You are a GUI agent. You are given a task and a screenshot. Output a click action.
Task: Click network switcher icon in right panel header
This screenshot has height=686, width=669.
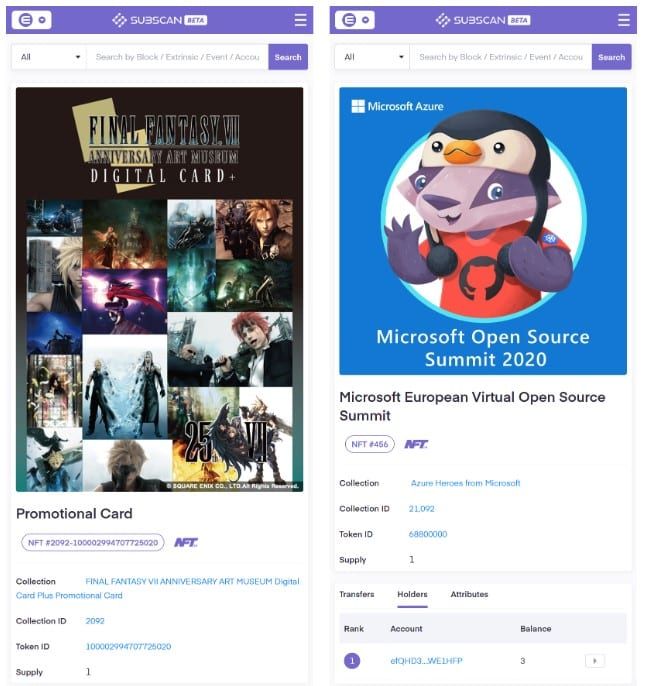355,20
